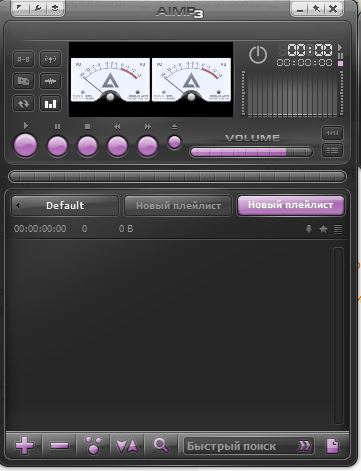Click the purple Pause button
The image size is (361, 471).
coord(57,146)
